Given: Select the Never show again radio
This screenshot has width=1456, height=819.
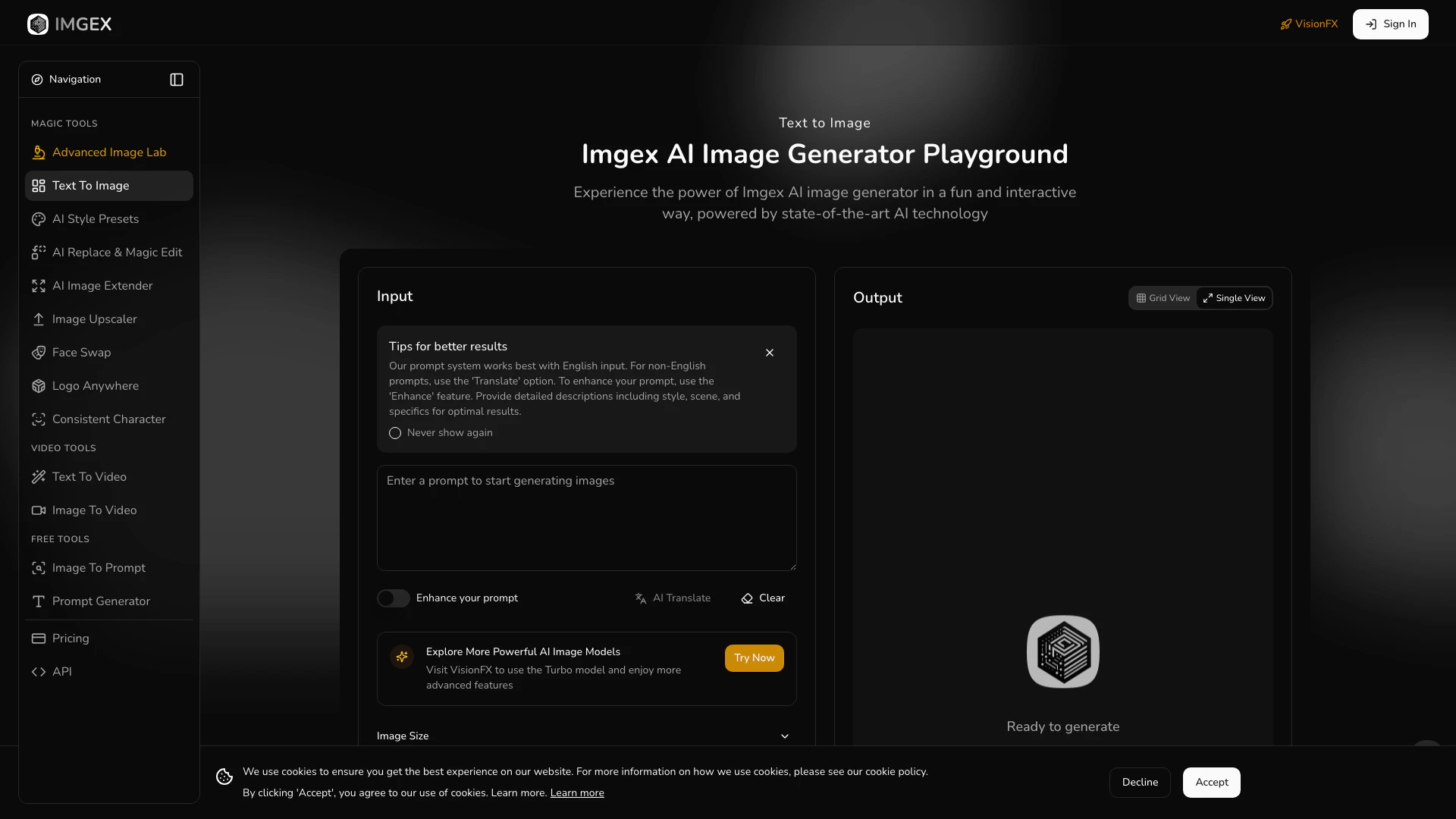Looking at the screenshot, I should pos(395,433).
